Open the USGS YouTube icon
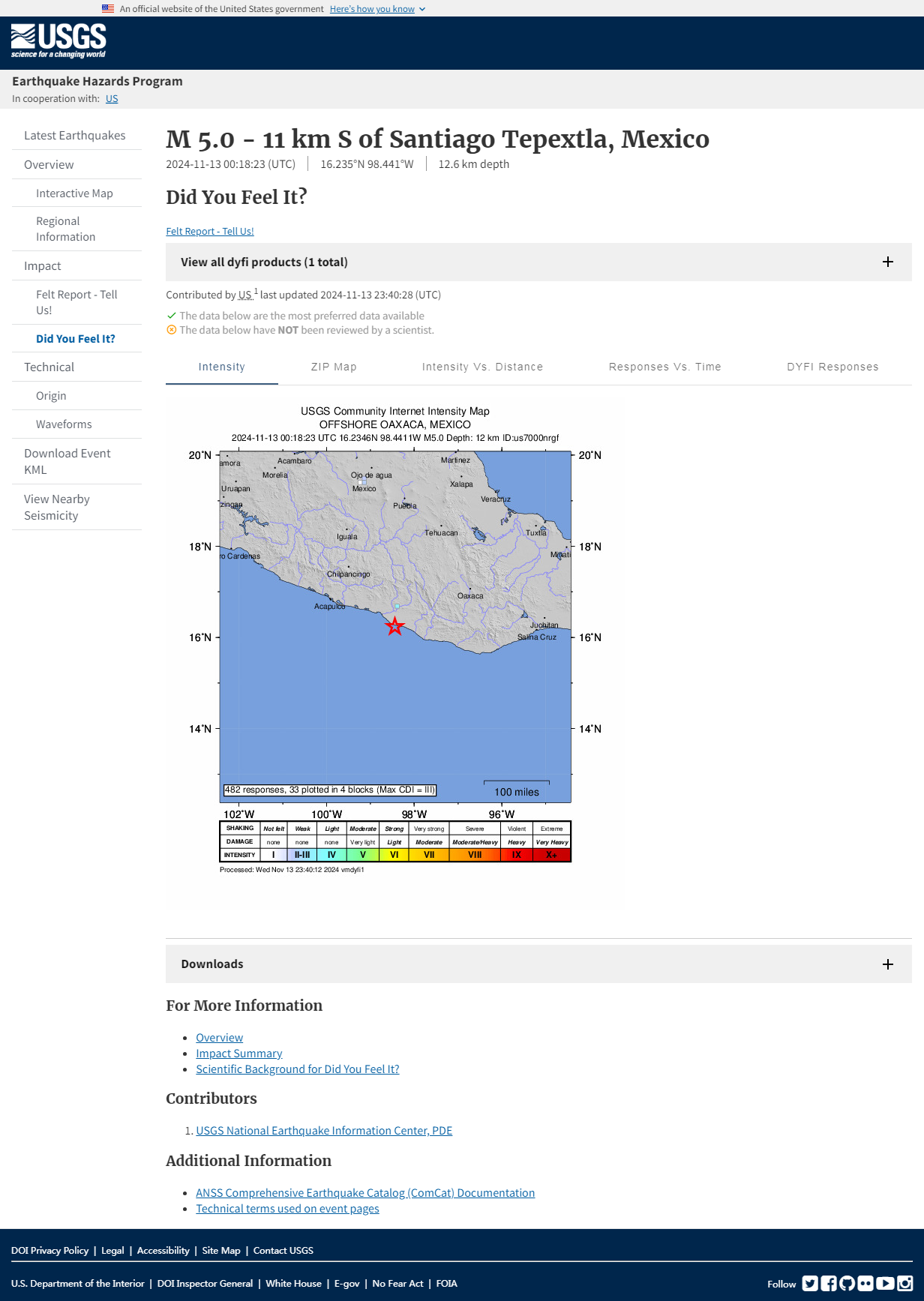 tap(886, 1283)
